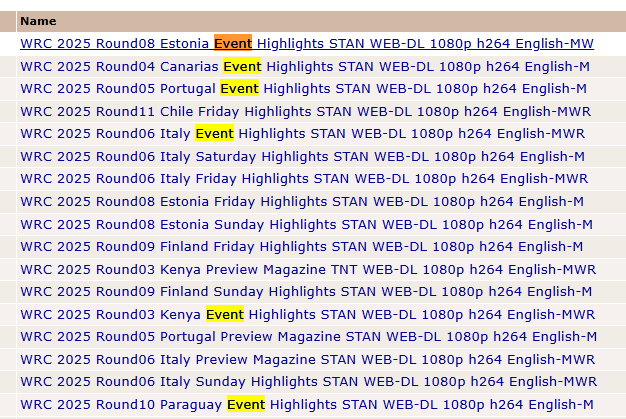The image size is (626, 419).
Task: Sort by the Name column header
Action: pyautogui.click(x=38, y=21)
